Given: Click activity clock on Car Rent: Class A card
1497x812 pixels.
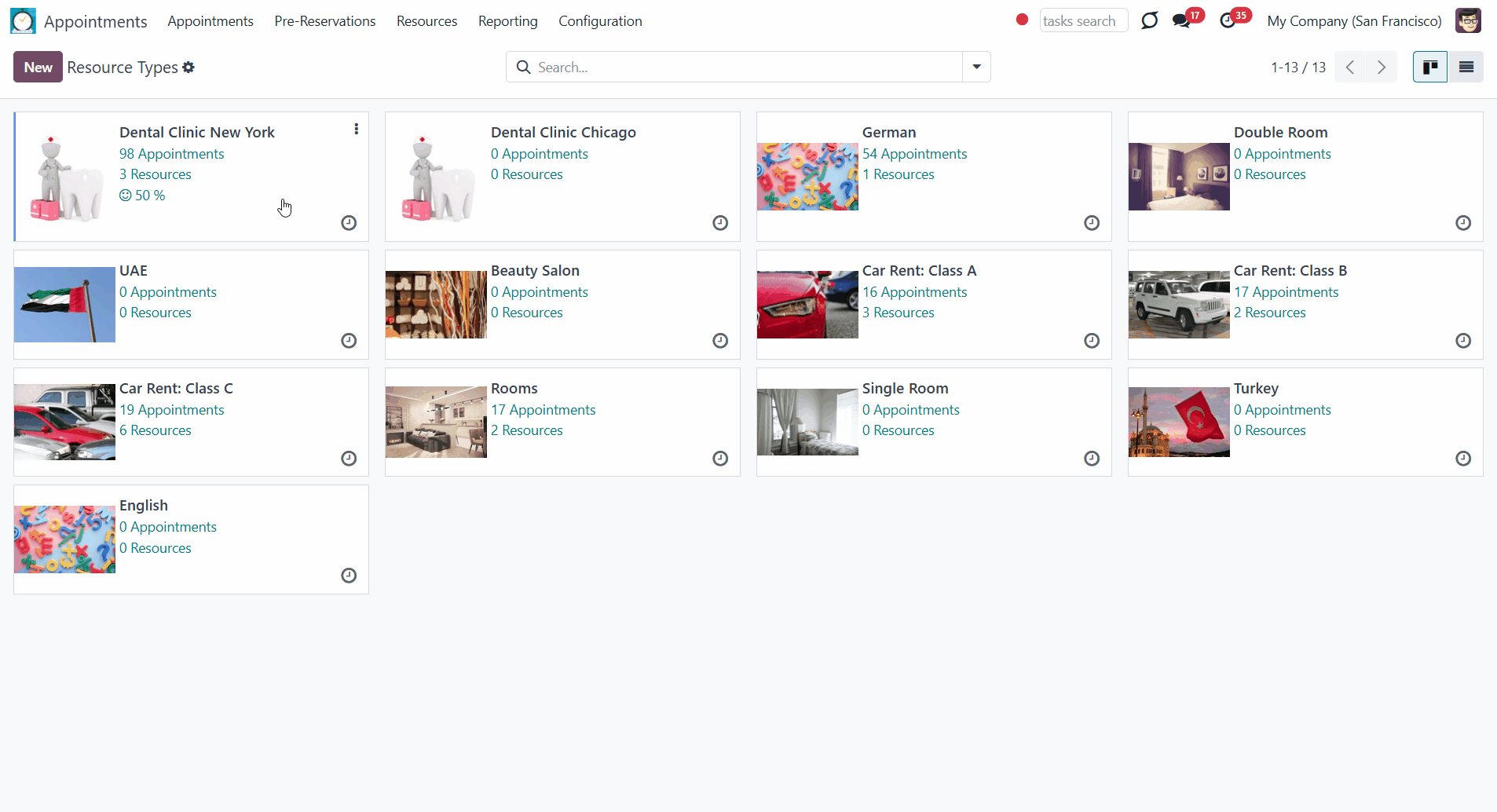Looking at the screenshot, I should click(1092, 341).
